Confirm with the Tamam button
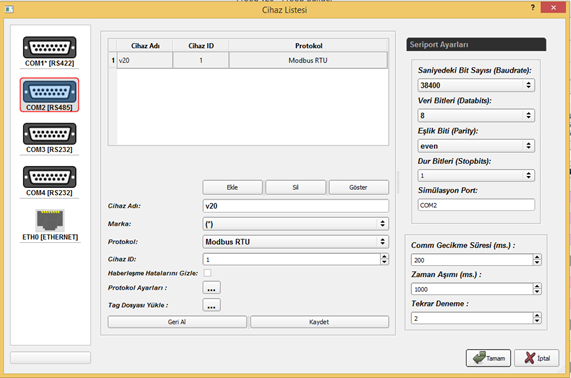571x378 pixels. click(x=488, y=358)
